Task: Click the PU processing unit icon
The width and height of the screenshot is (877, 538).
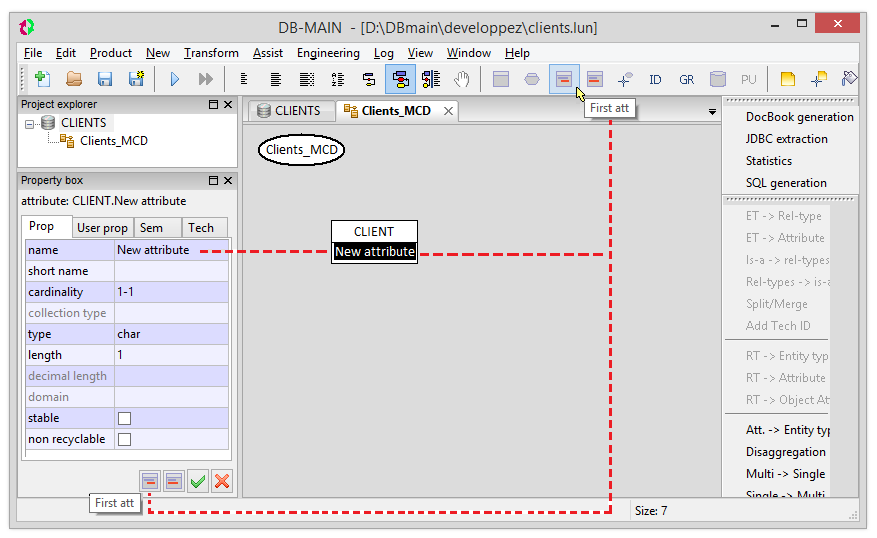Action: point(748,79)
